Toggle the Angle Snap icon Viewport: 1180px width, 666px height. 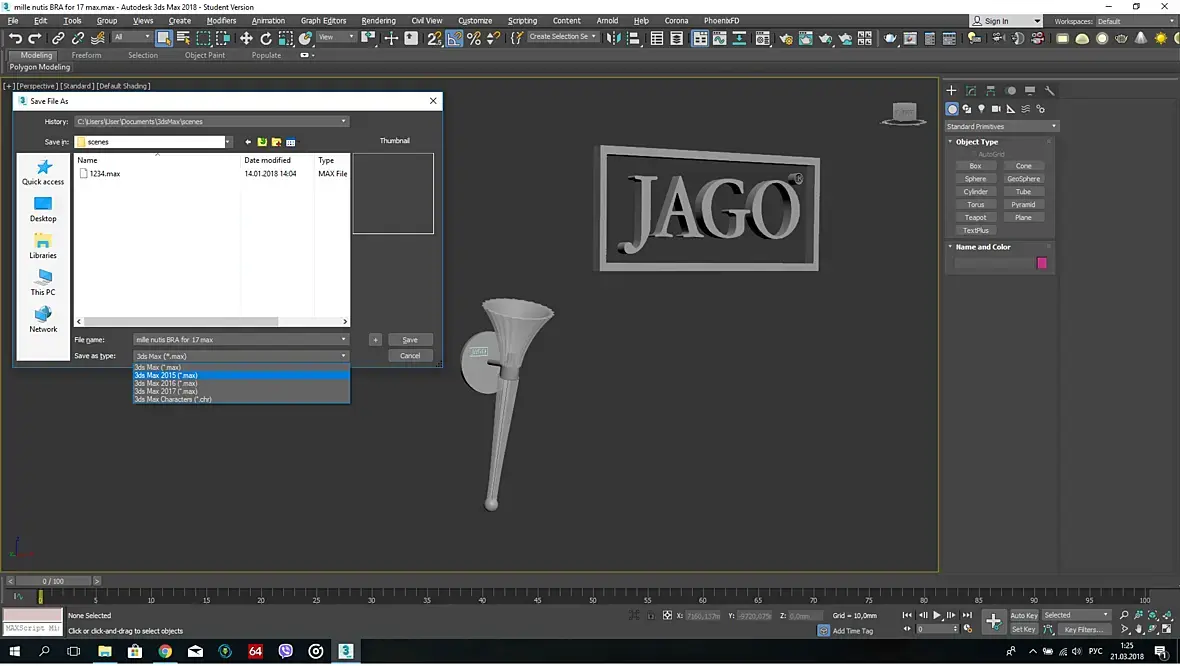pos(455,38)
